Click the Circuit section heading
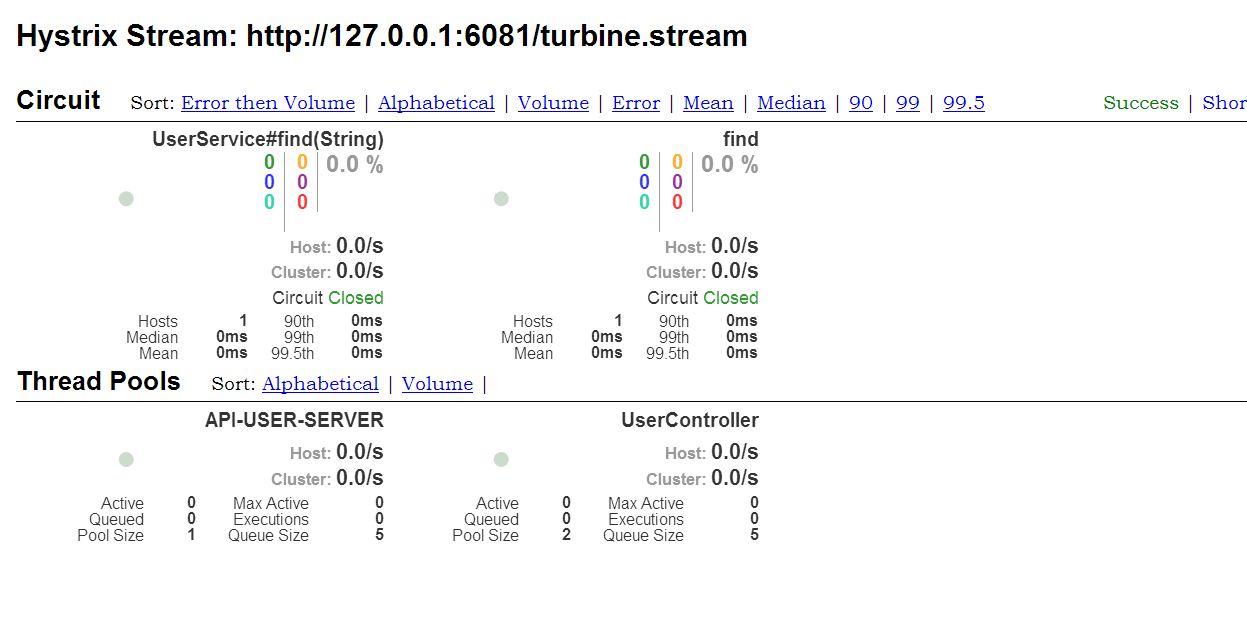The width and height of the screenshot is (1247, 630). [58, 100]
